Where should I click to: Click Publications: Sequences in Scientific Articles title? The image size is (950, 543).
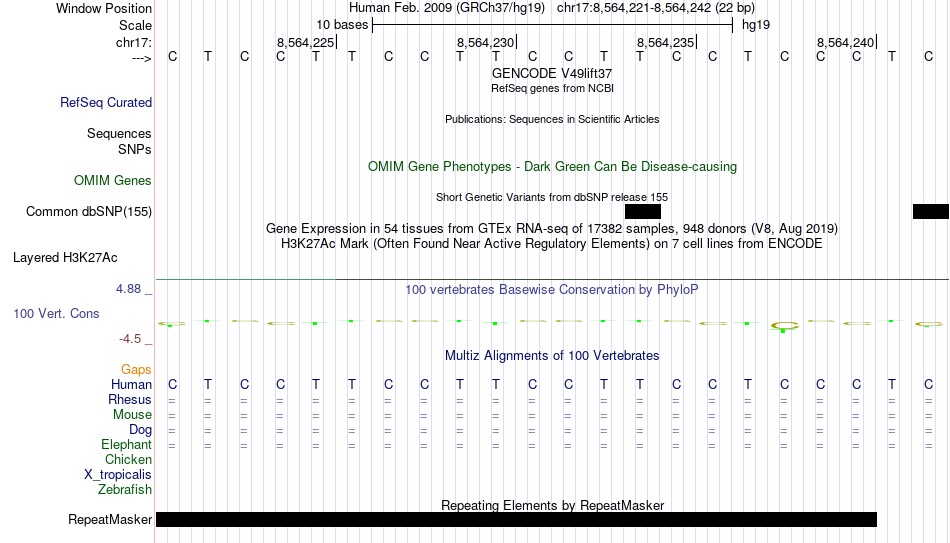pos(552,119)
